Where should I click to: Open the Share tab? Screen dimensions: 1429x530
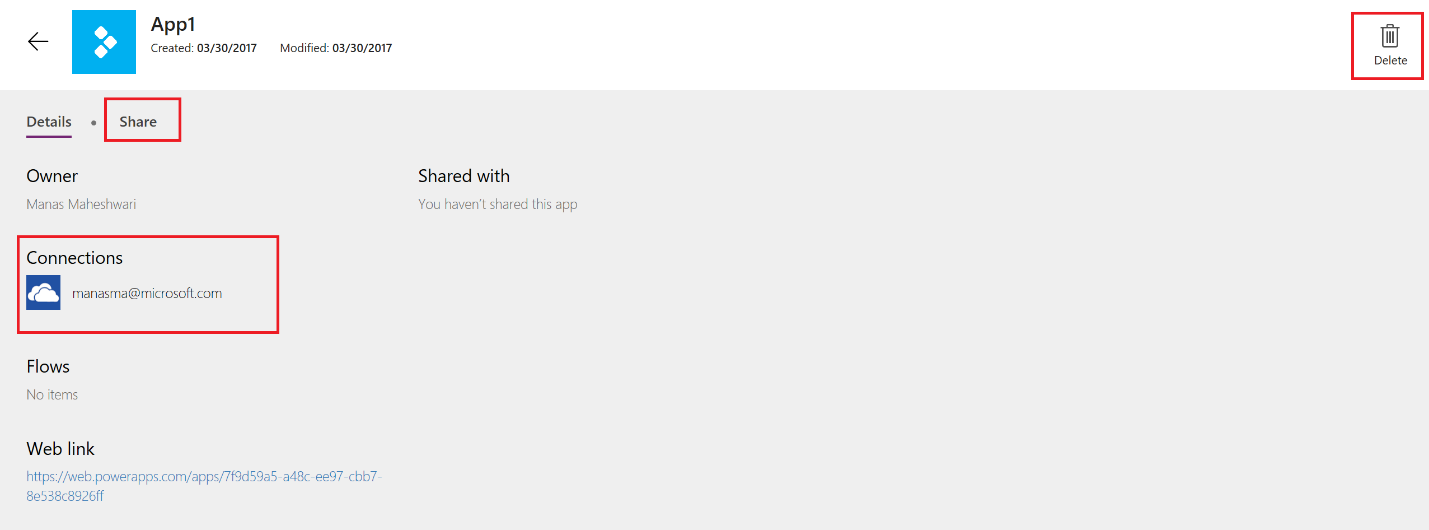(x=138, y=122)
